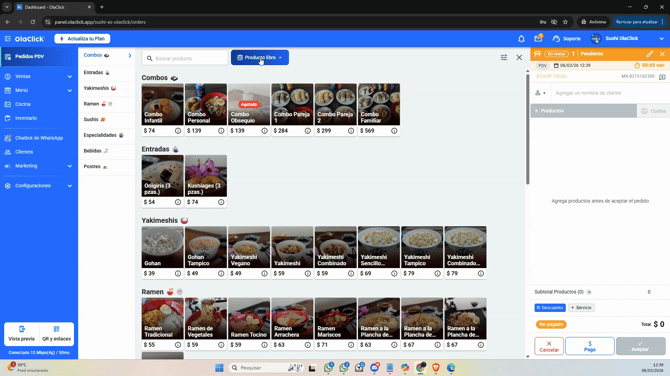Click the Brave browser taskbar icon
Screen dimensions: 670x376
click(x=436, y=367)
